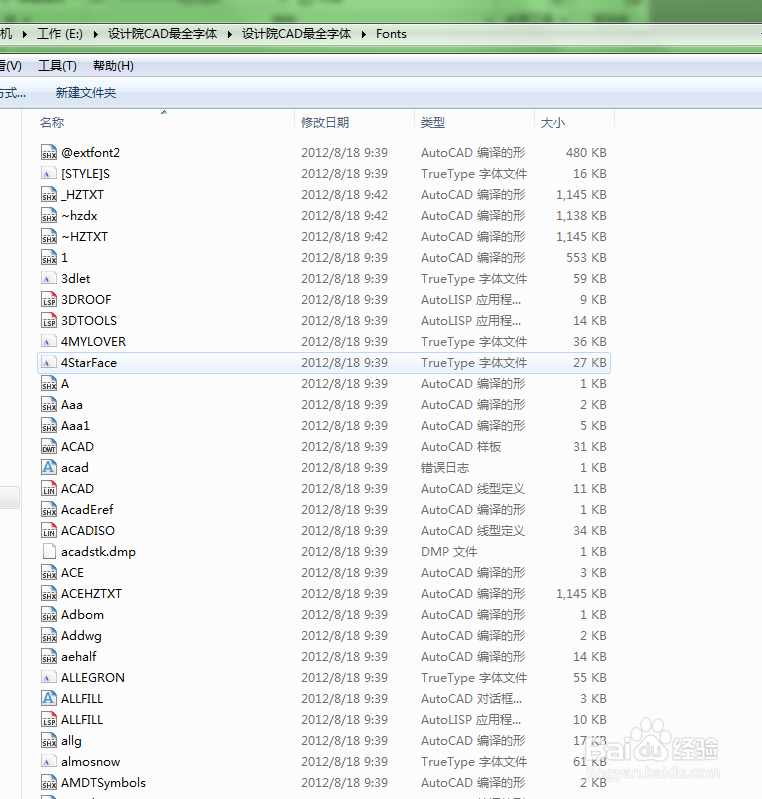This screenshot has height=799, width=762.
Task: Sort by the 修改日期 column header
Action: (x=325, y=122)
